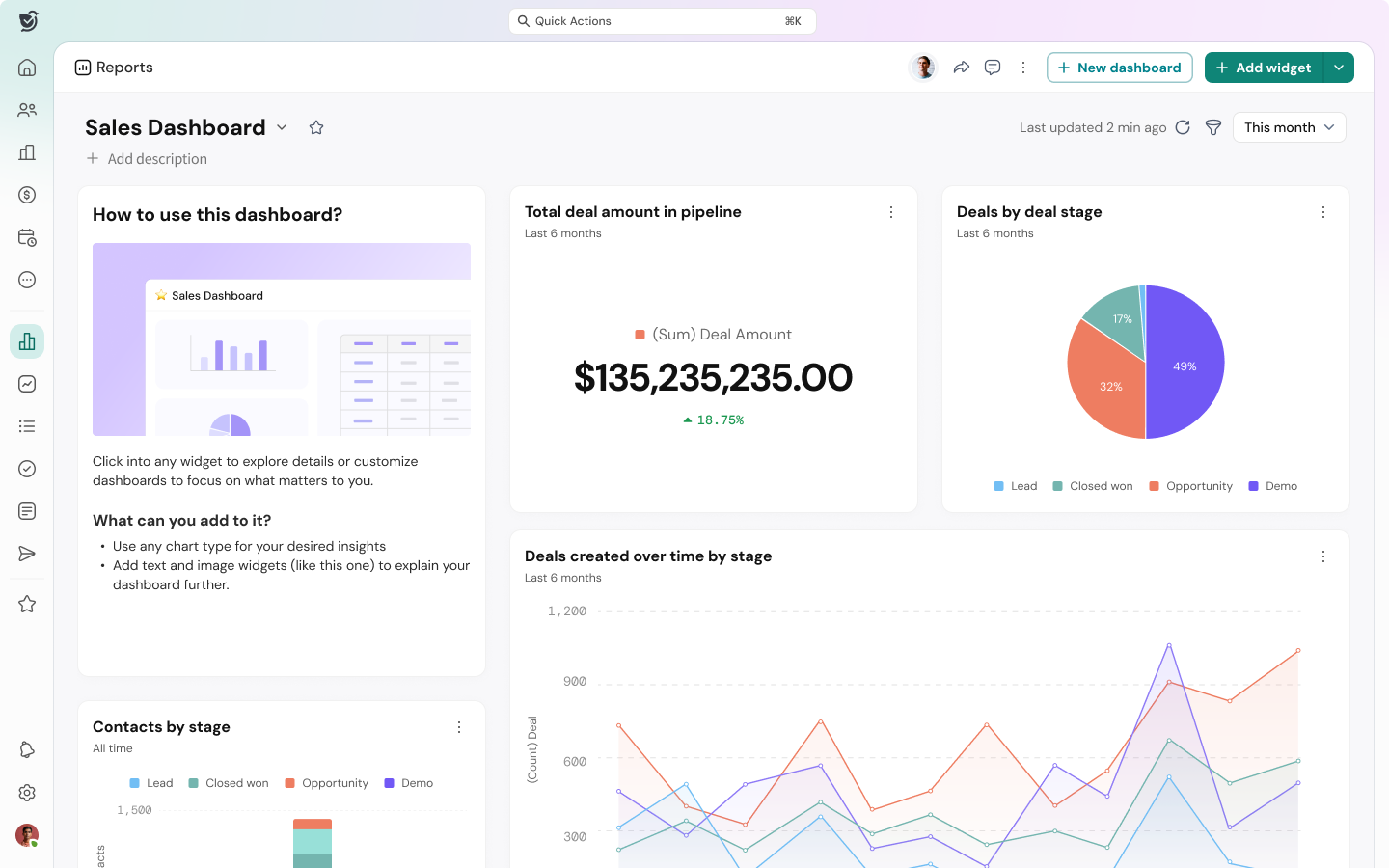The height and width of the screenshot is (868, 1389).
Task: Click the collaborator avatar in header
Action: (x=924, y=68)
